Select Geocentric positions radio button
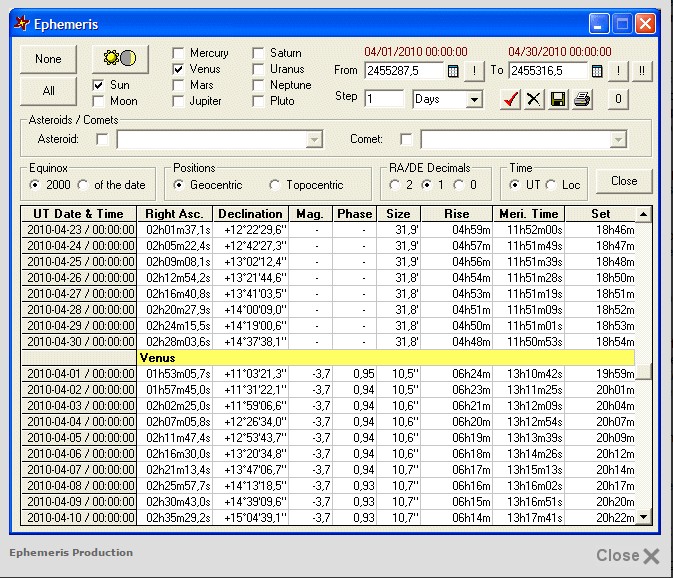This screenshot has width=673, height=578. point(179,185)
